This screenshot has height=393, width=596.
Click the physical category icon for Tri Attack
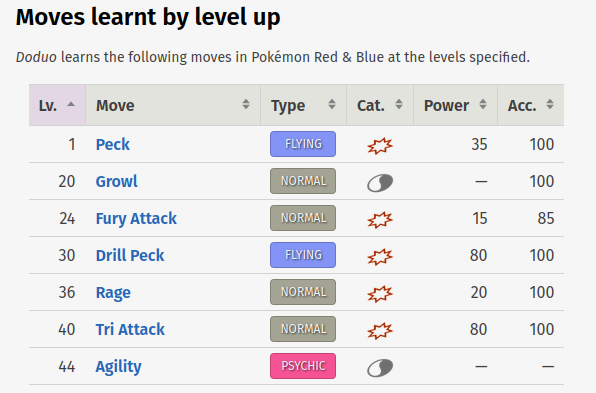[x=380, y=330]
